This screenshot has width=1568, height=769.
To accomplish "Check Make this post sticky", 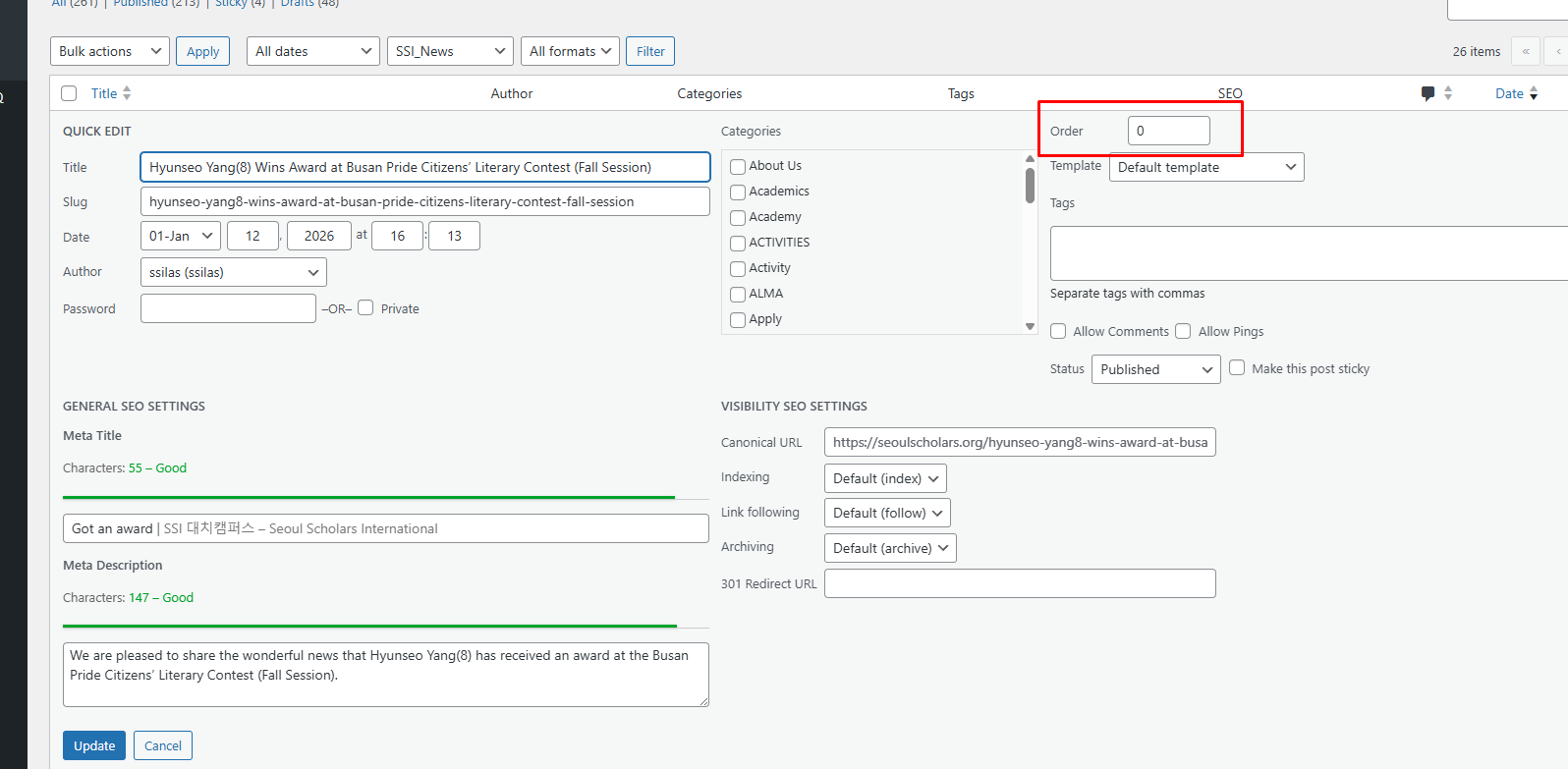I will pyautogui.click(x=1237, y=368).
